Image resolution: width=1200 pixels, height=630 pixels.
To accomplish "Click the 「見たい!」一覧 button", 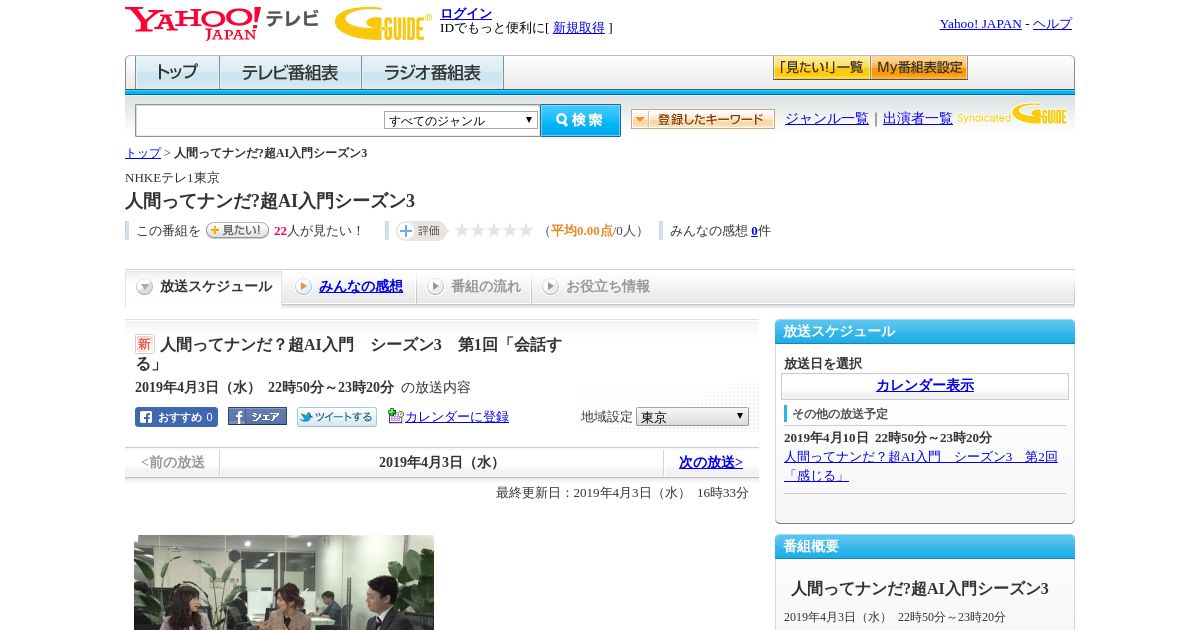I will click(x=821, y=68).
